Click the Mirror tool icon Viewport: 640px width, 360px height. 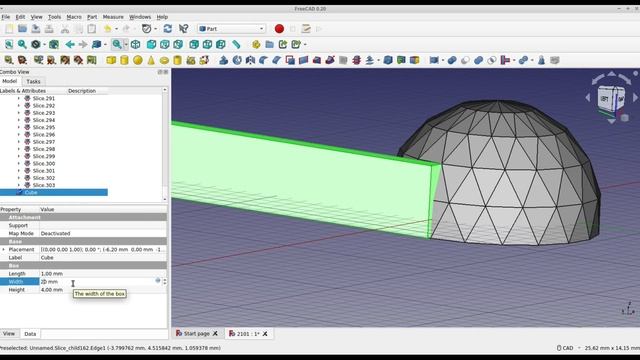tap(250, 60)
